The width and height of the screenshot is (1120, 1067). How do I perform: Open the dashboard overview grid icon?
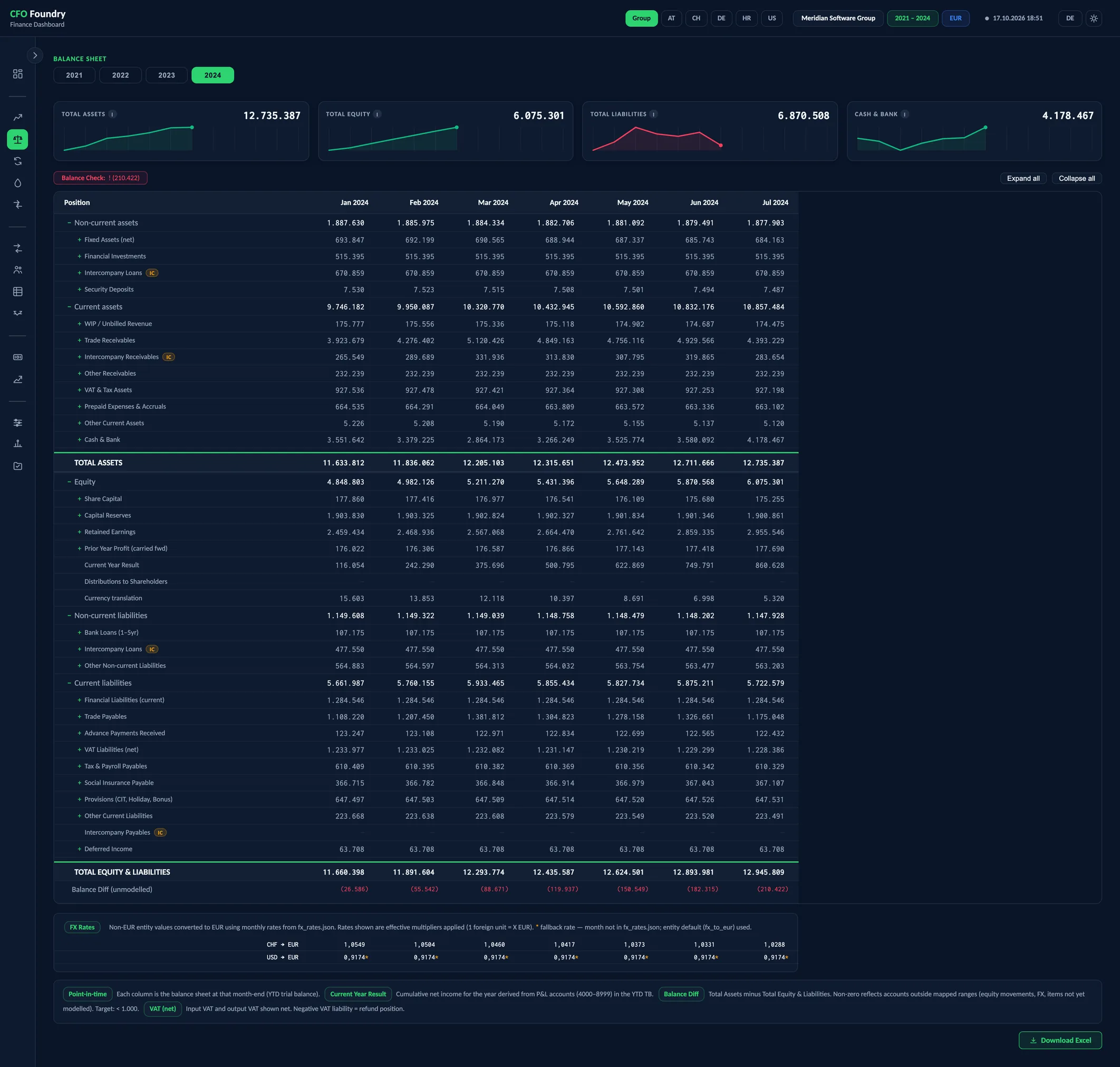pyautogui.click(x=17, y=74)
